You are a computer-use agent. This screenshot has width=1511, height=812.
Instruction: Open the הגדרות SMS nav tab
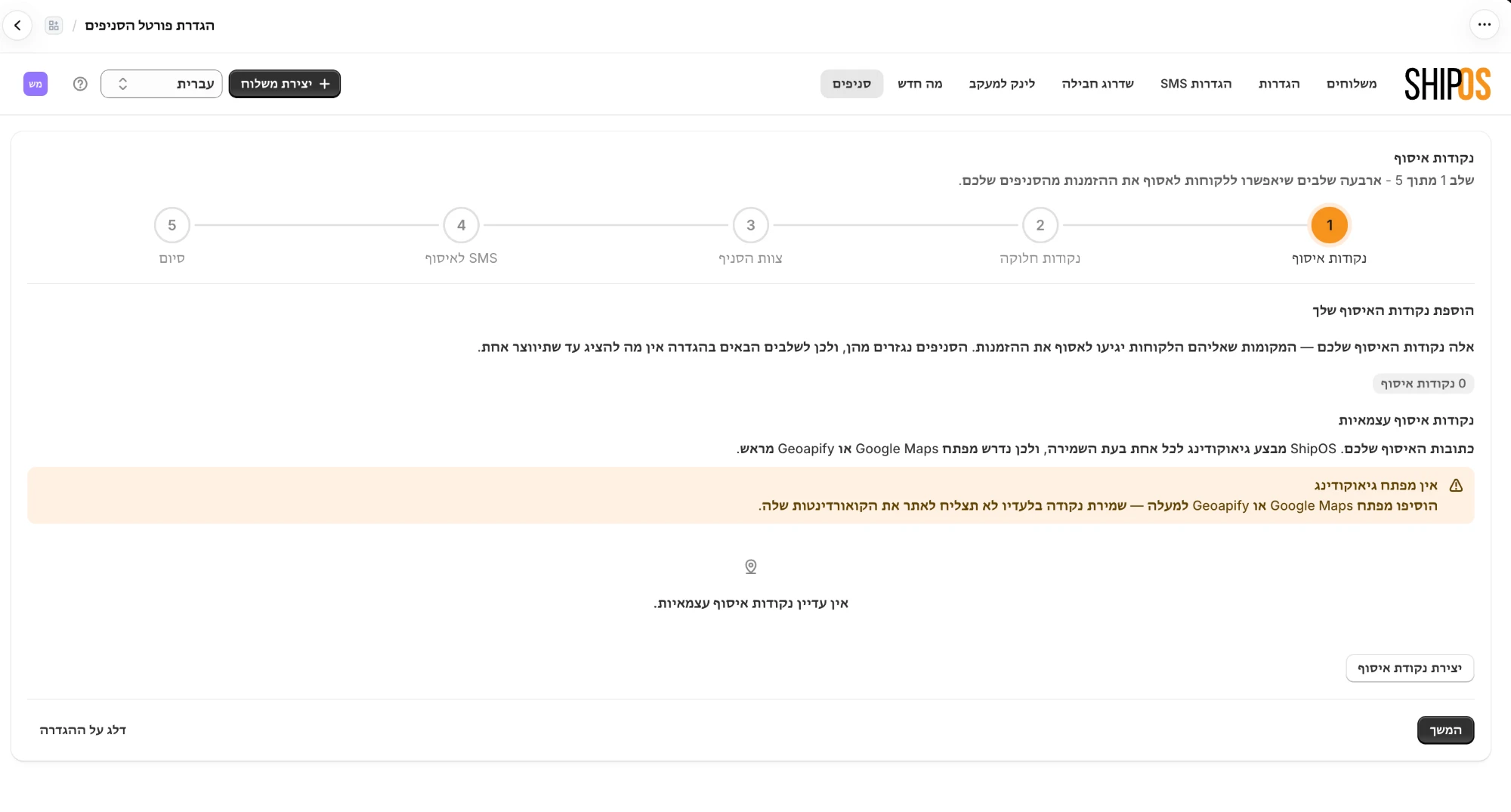1196,84
